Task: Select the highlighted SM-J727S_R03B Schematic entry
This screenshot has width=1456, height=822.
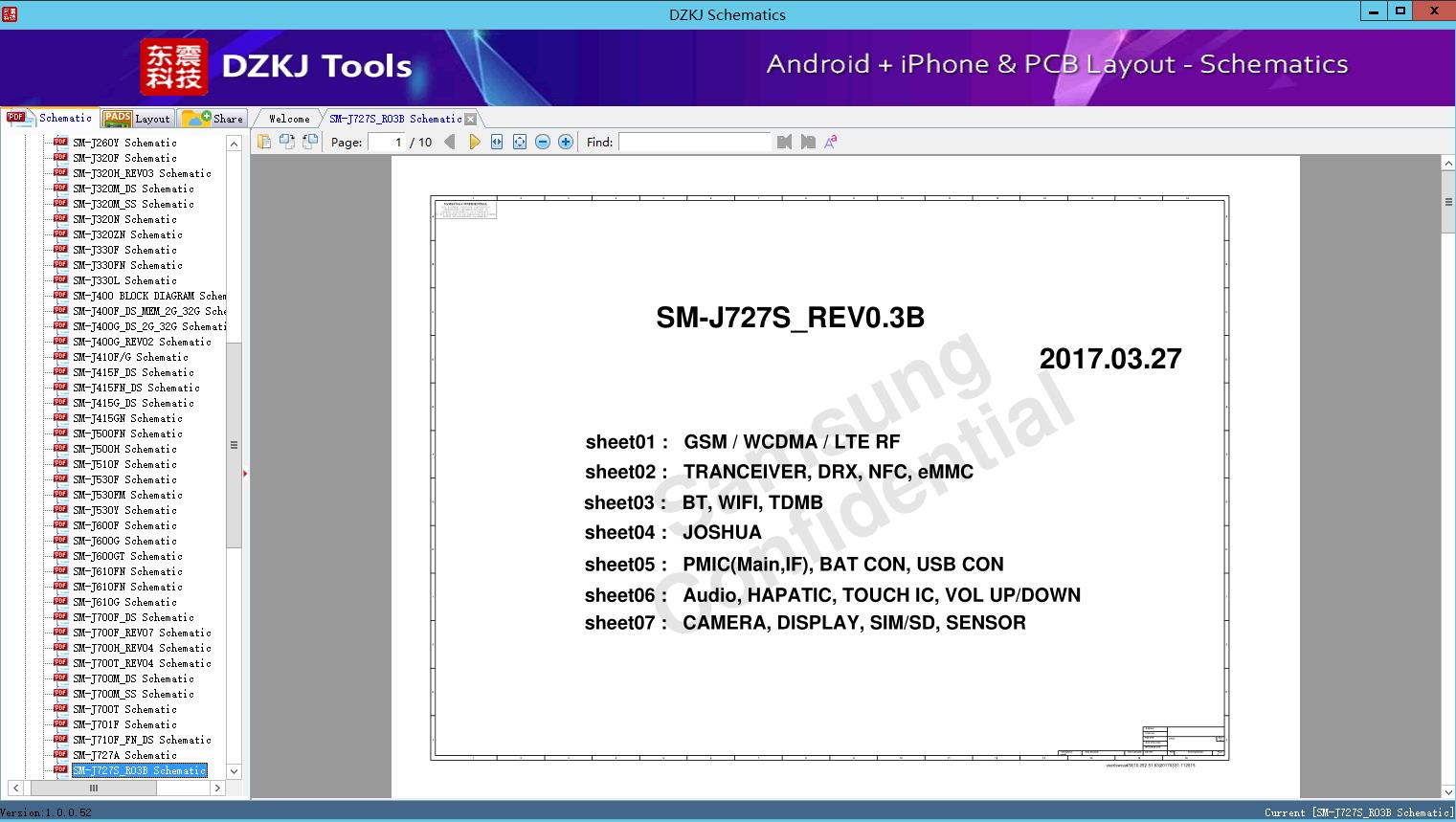Action: (x=139, y=770)
